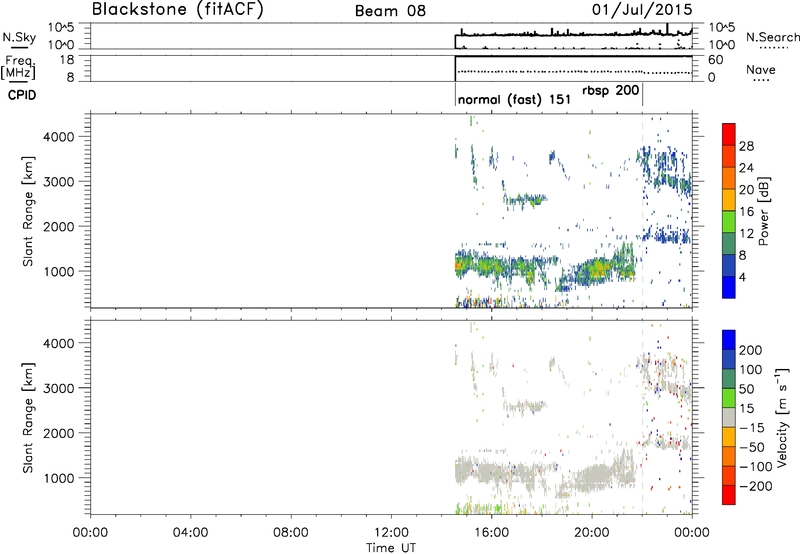Click the 'normal (fast) 151' CPID text

(x=514, y=99)
